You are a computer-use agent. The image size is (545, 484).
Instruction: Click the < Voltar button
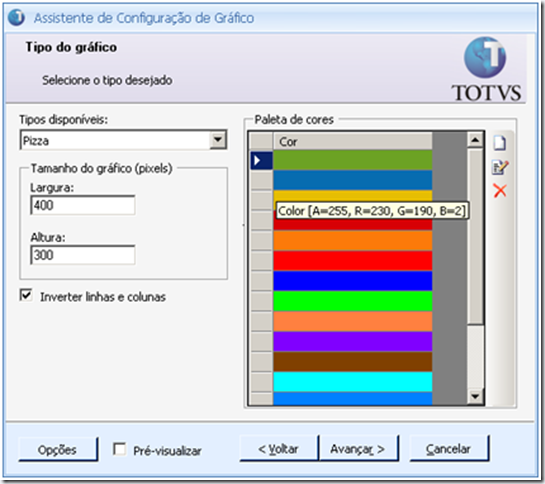pos(279,449)
